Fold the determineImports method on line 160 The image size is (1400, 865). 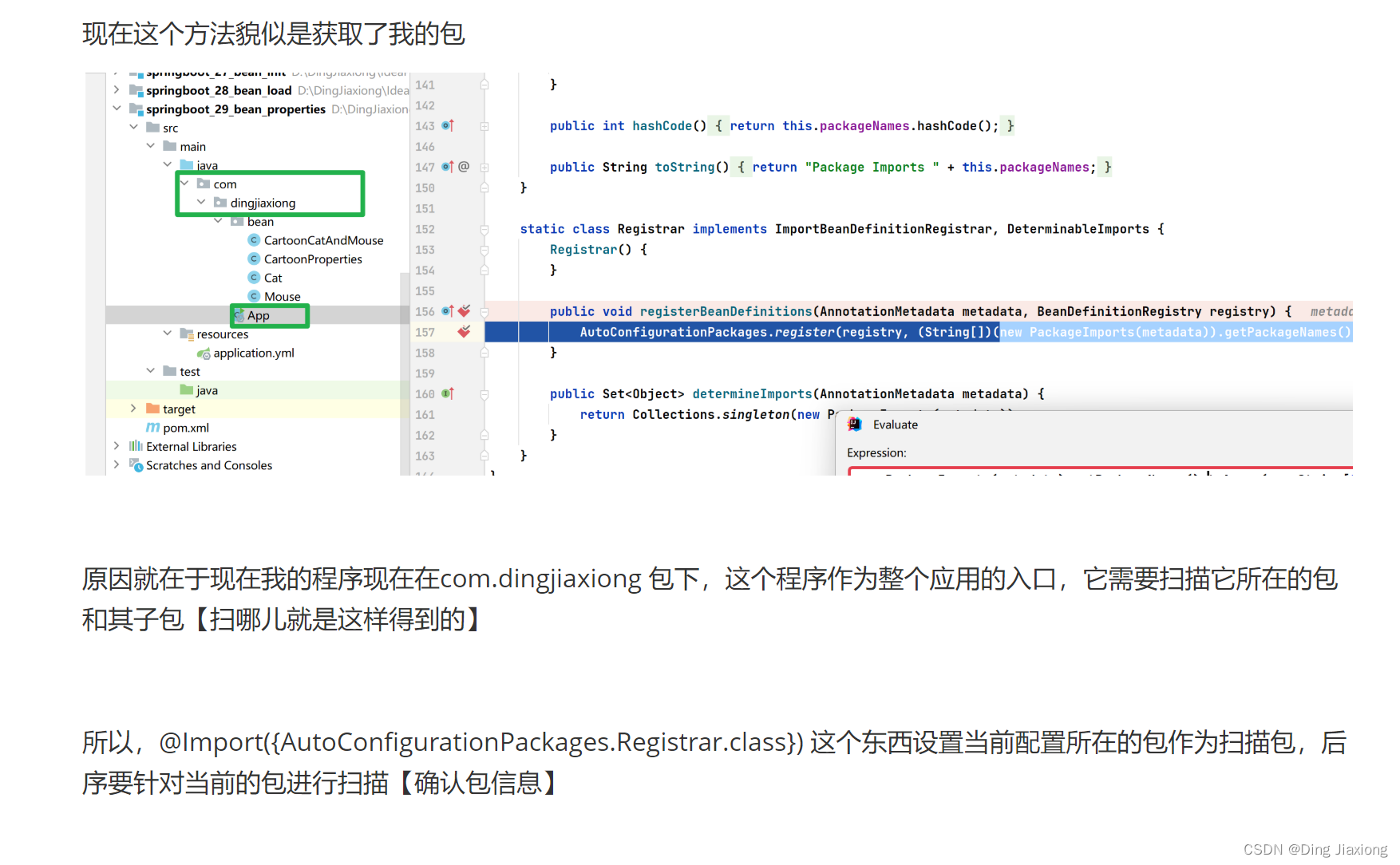(484, 394)
